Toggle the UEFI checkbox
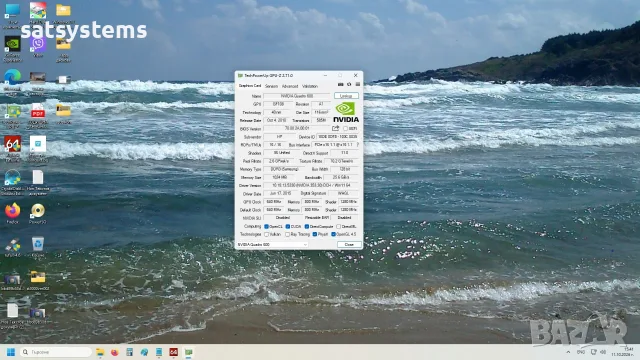The width and height of the screenshot is (640, 360). point(345,129)
